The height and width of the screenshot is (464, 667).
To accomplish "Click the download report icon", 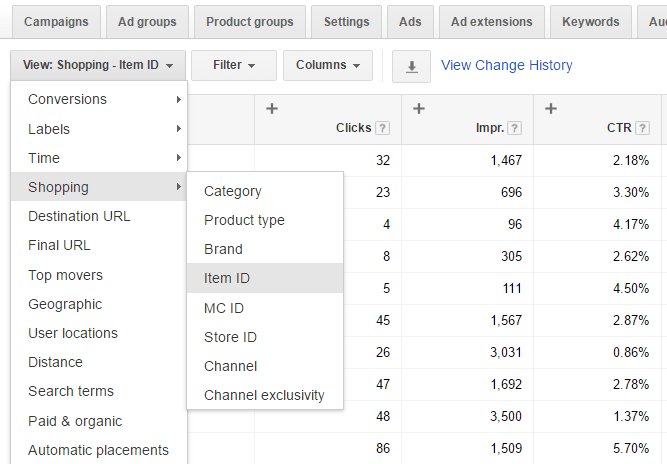I will [x=411, y=66].
